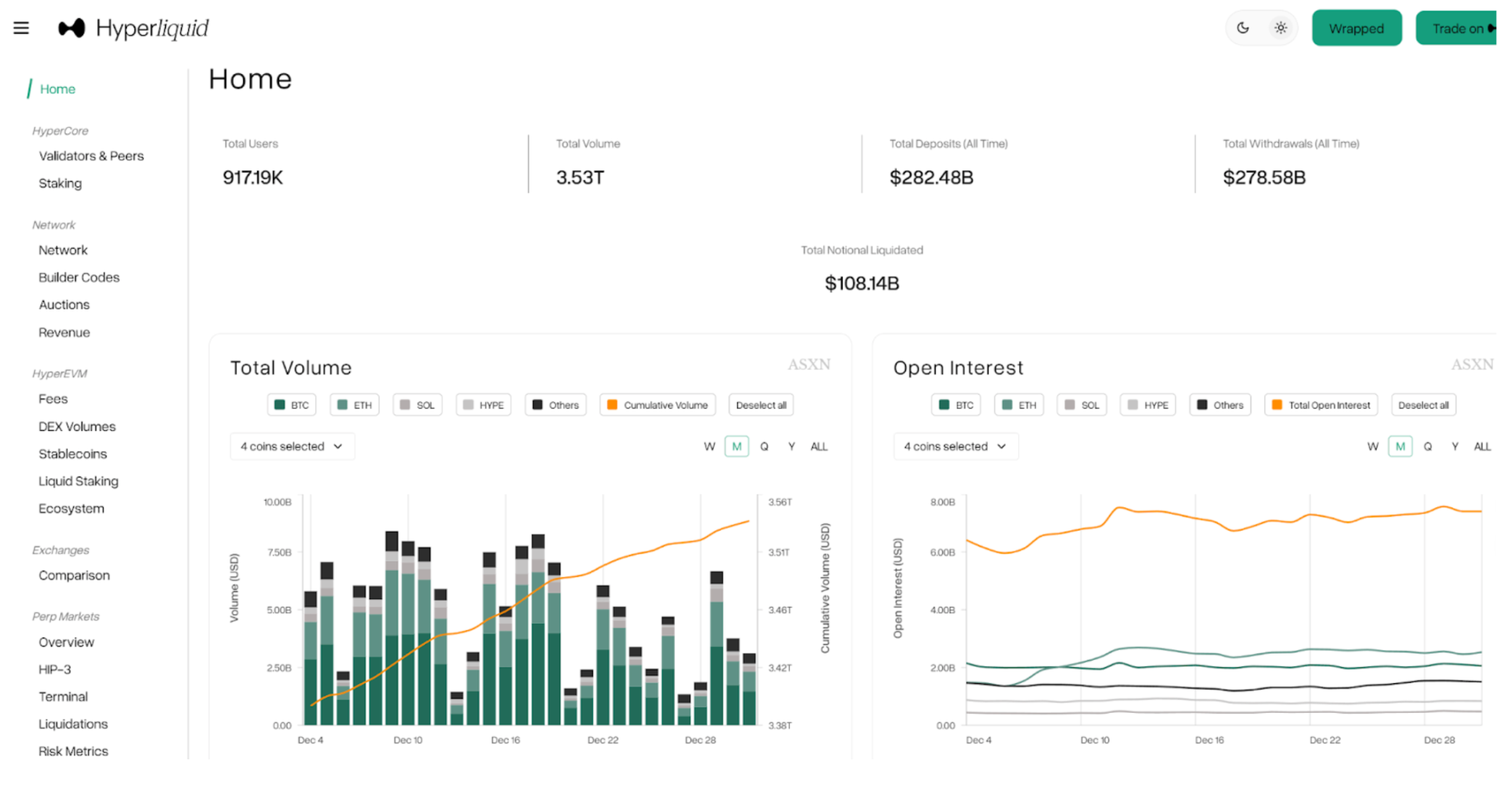Viewport: 1512px width, 797px height.
Task: Switch to light mode sun icon
Action: click(x=1280, y=28)
